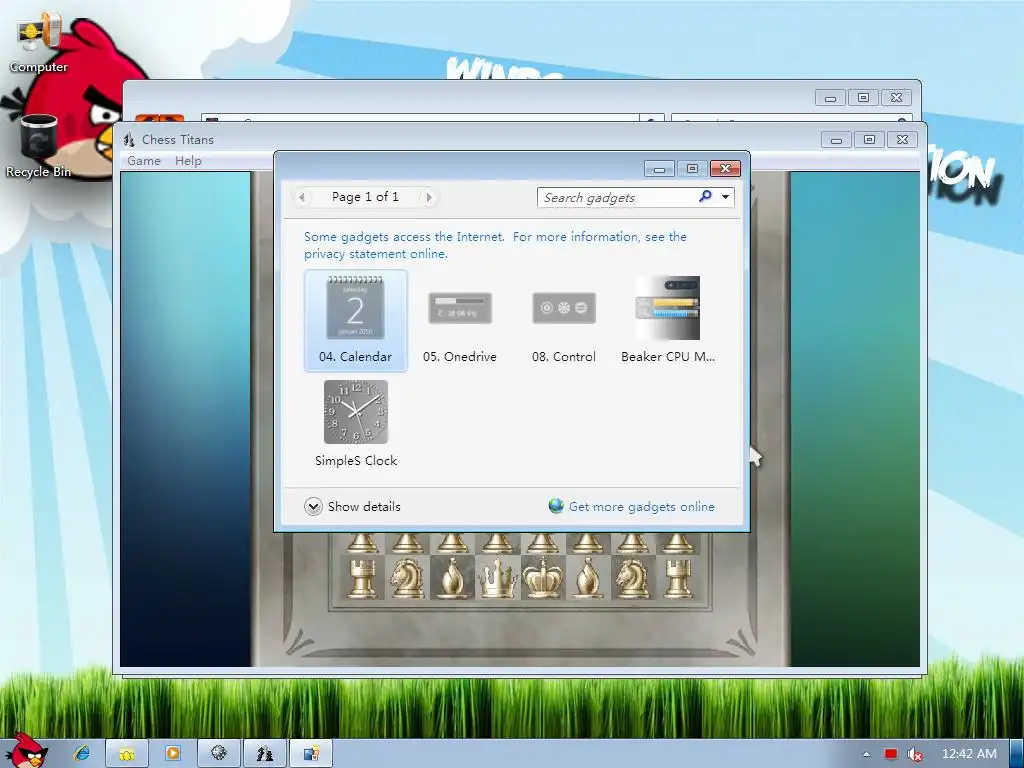Screen dimensions: 1024x768
Task: Click the Chess Titans title bar icon
Action: coord(129,139)
